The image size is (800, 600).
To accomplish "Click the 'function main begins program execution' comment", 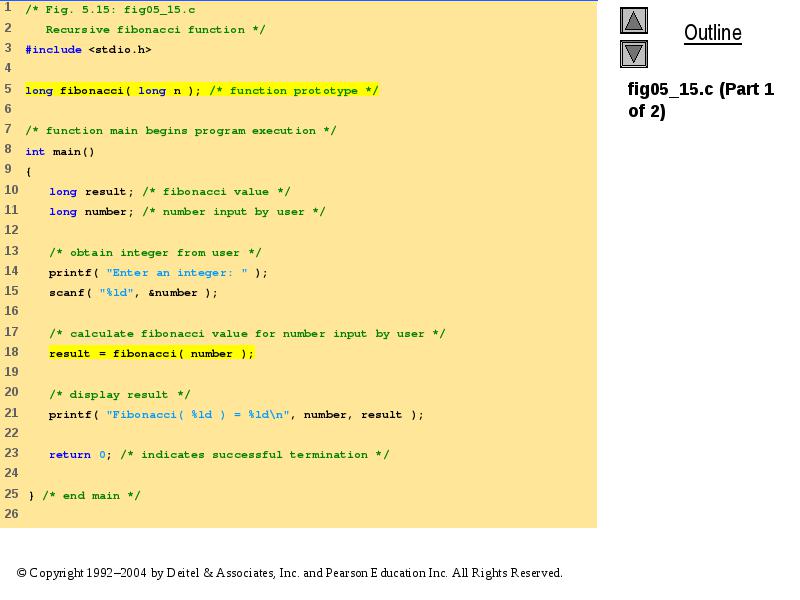I will pos(181,131).
